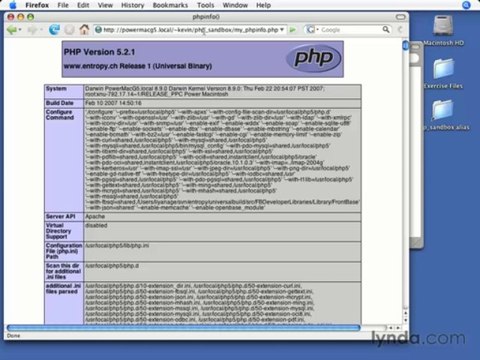
Task: Click the vertical scrollbar down arrow
Action: [x=406, y=320]
